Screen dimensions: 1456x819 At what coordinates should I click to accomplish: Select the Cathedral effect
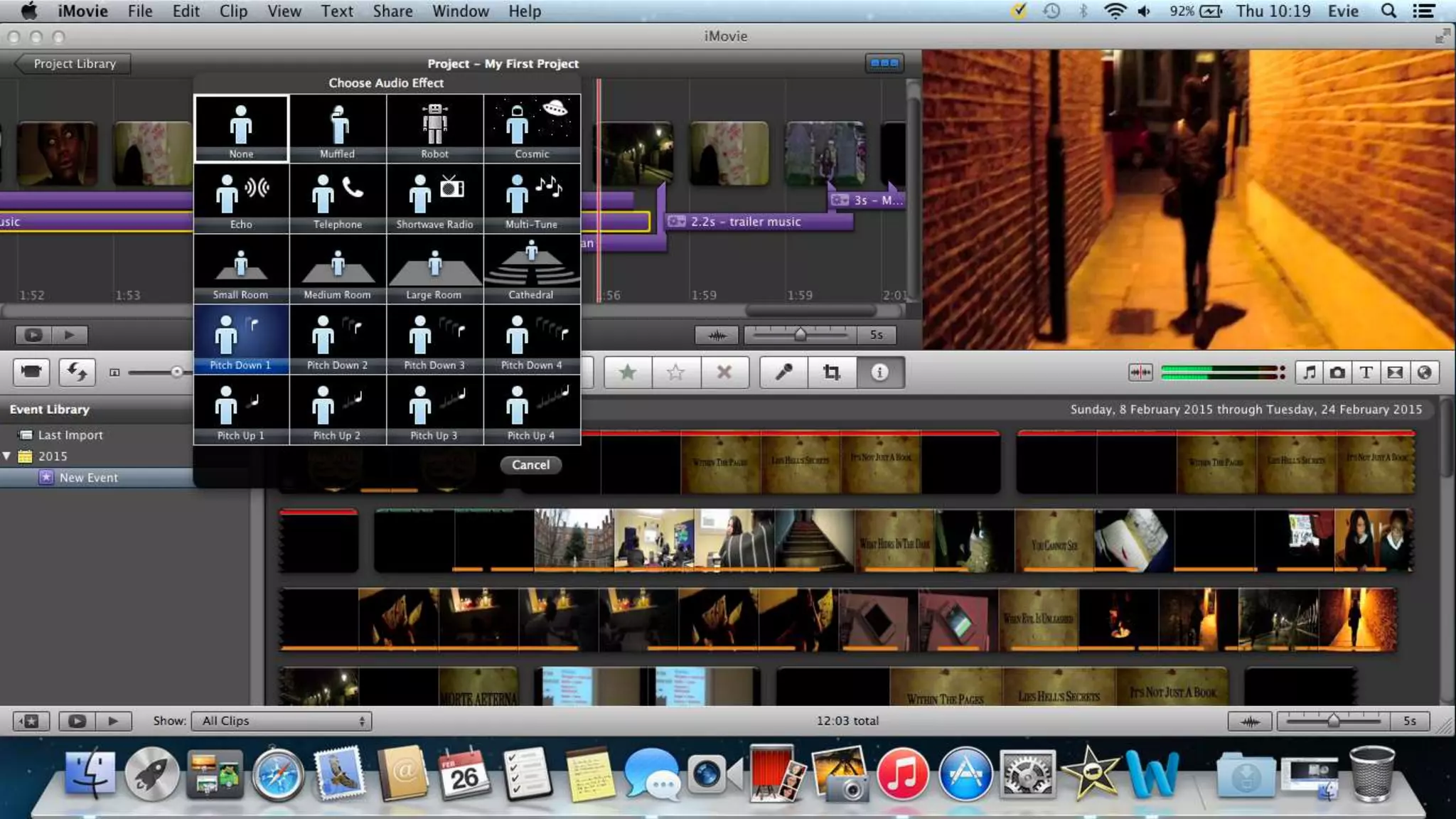pos(532,269)
